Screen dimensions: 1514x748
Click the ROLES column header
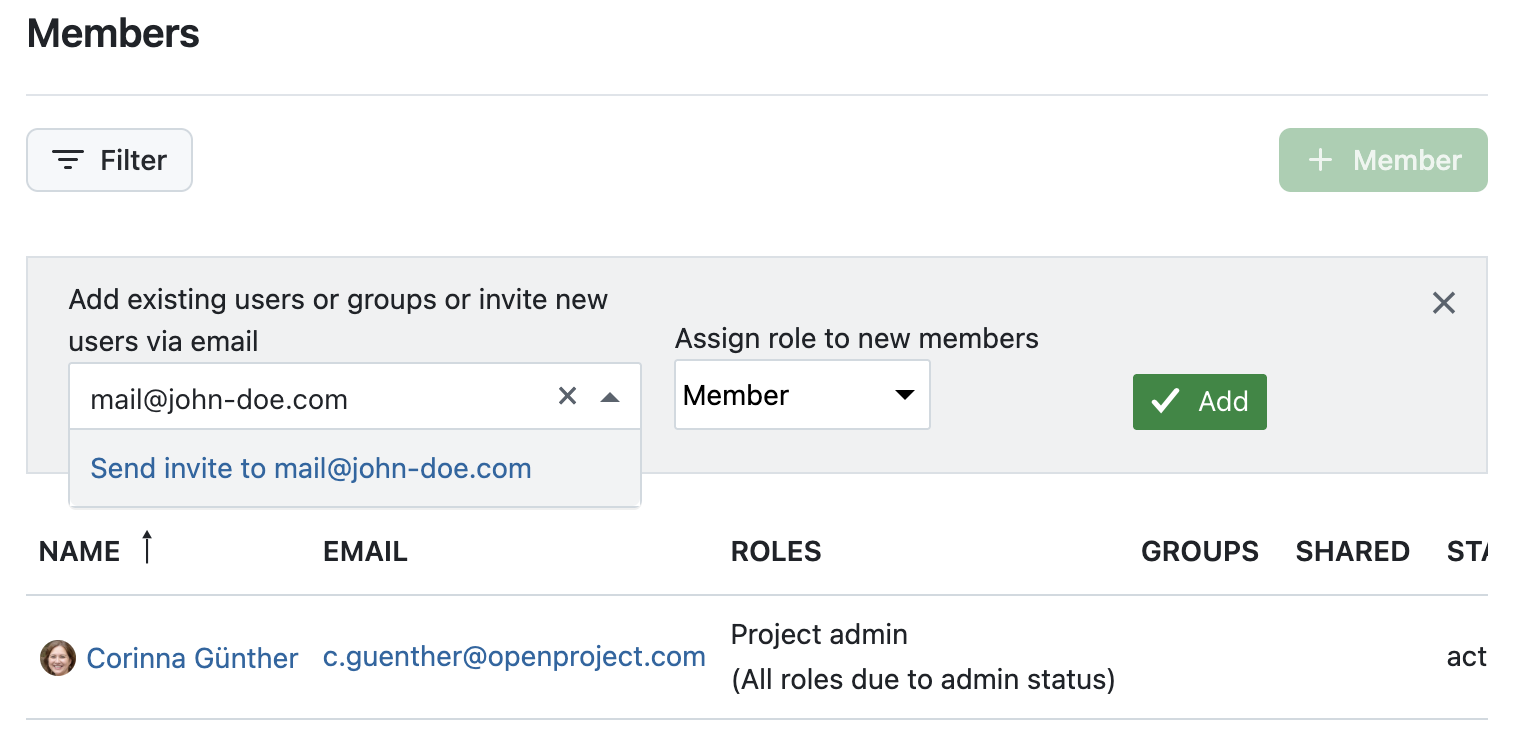point(776,551)
